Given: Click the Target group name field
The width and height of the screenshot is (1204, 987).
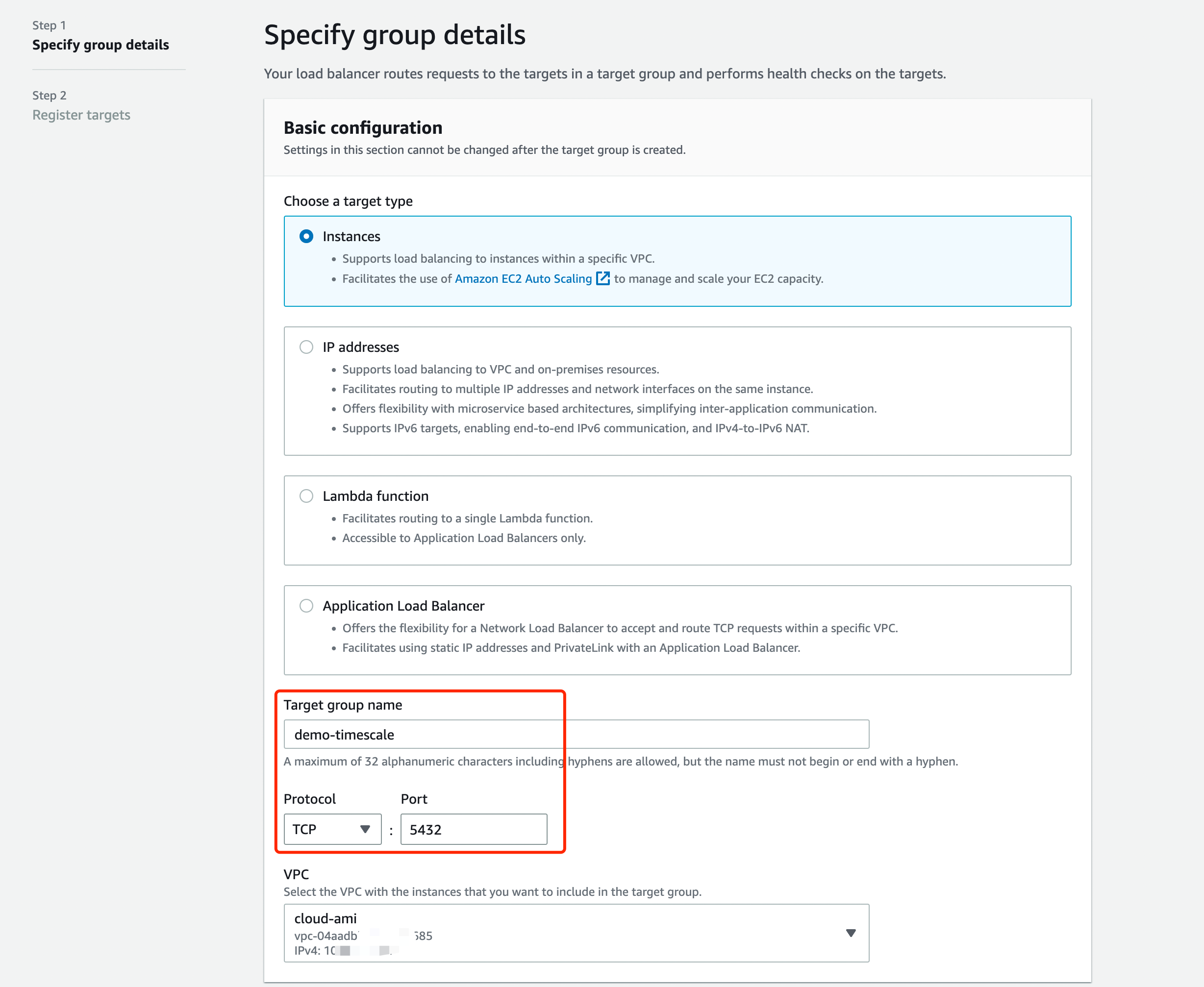Looking at the screenshot, I should pyautogui.click(x=576, y=734).
